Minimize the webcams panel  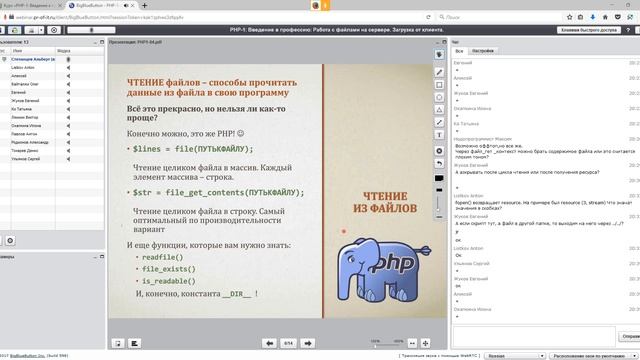coord(95,257)
